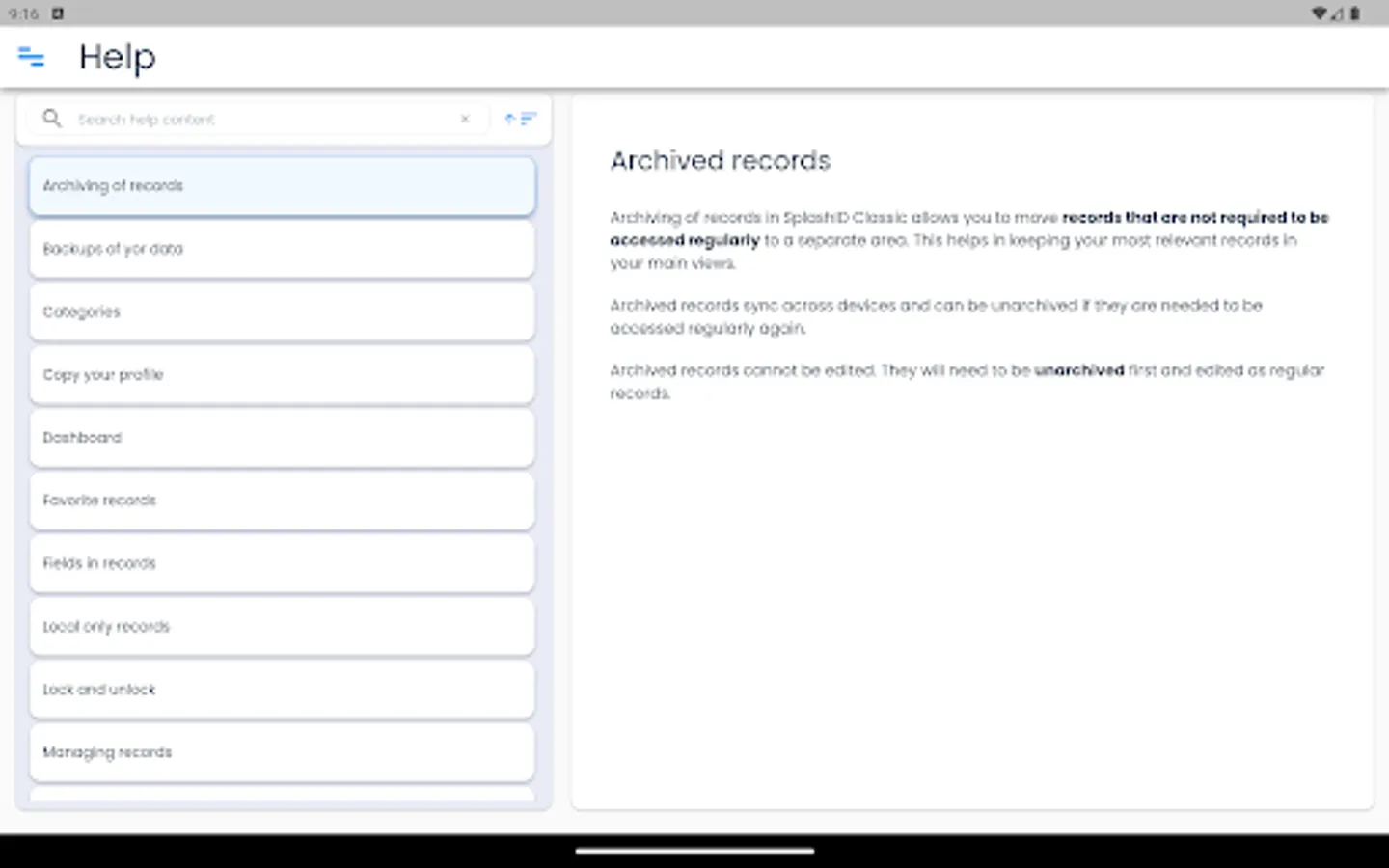The height and width of the screenshot is (868, 1389).
Task: Open the Favorite records help page
Action: point(281,501)
